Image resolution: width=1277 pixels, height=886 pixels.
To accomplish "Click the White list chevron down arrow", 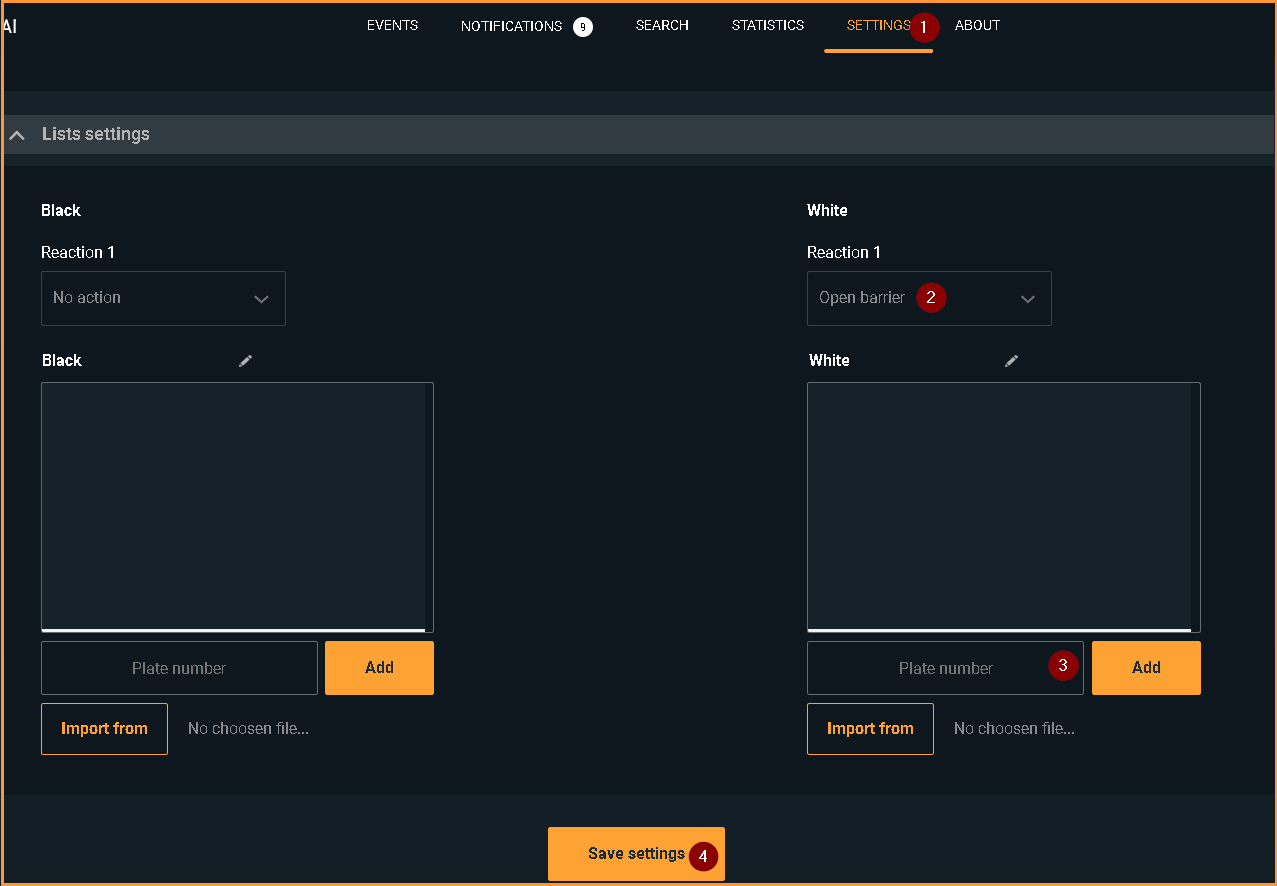I will [1027, 299].
